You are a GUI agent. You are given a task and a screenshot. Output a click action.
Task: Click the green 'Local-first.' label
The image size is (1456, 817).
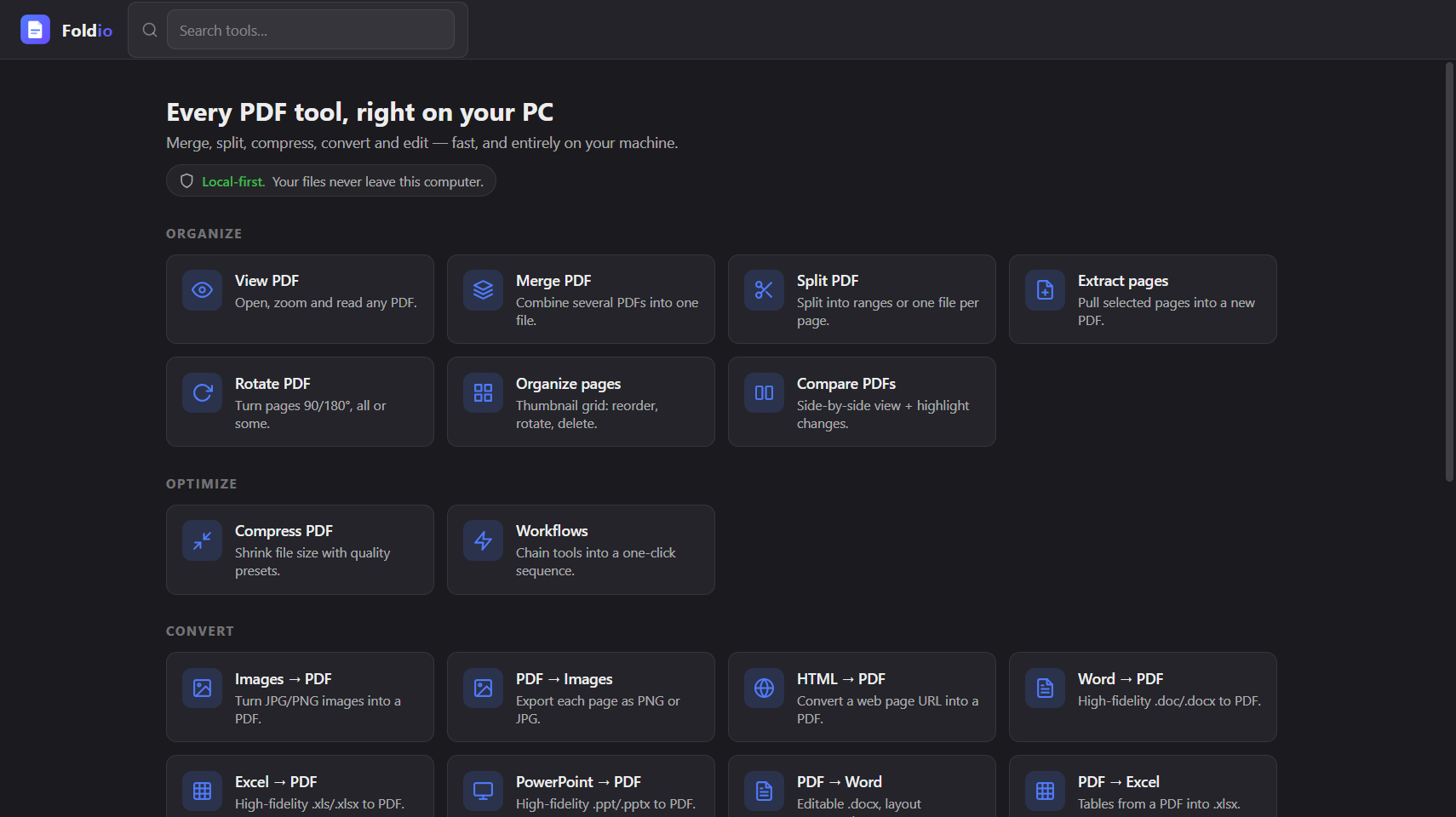click(233, 181)
